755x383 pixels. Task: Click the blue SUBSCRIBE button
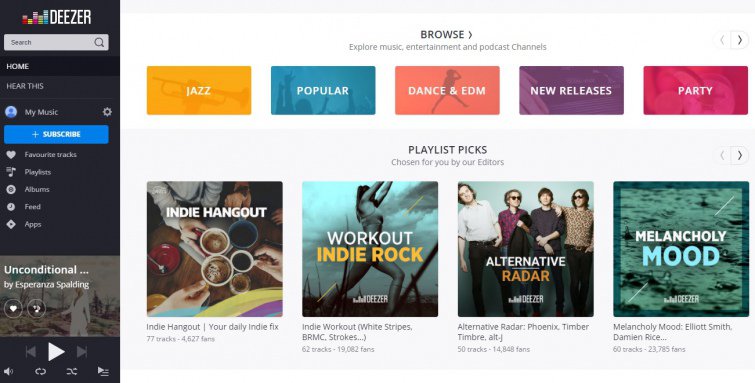(x=56, y=134)
